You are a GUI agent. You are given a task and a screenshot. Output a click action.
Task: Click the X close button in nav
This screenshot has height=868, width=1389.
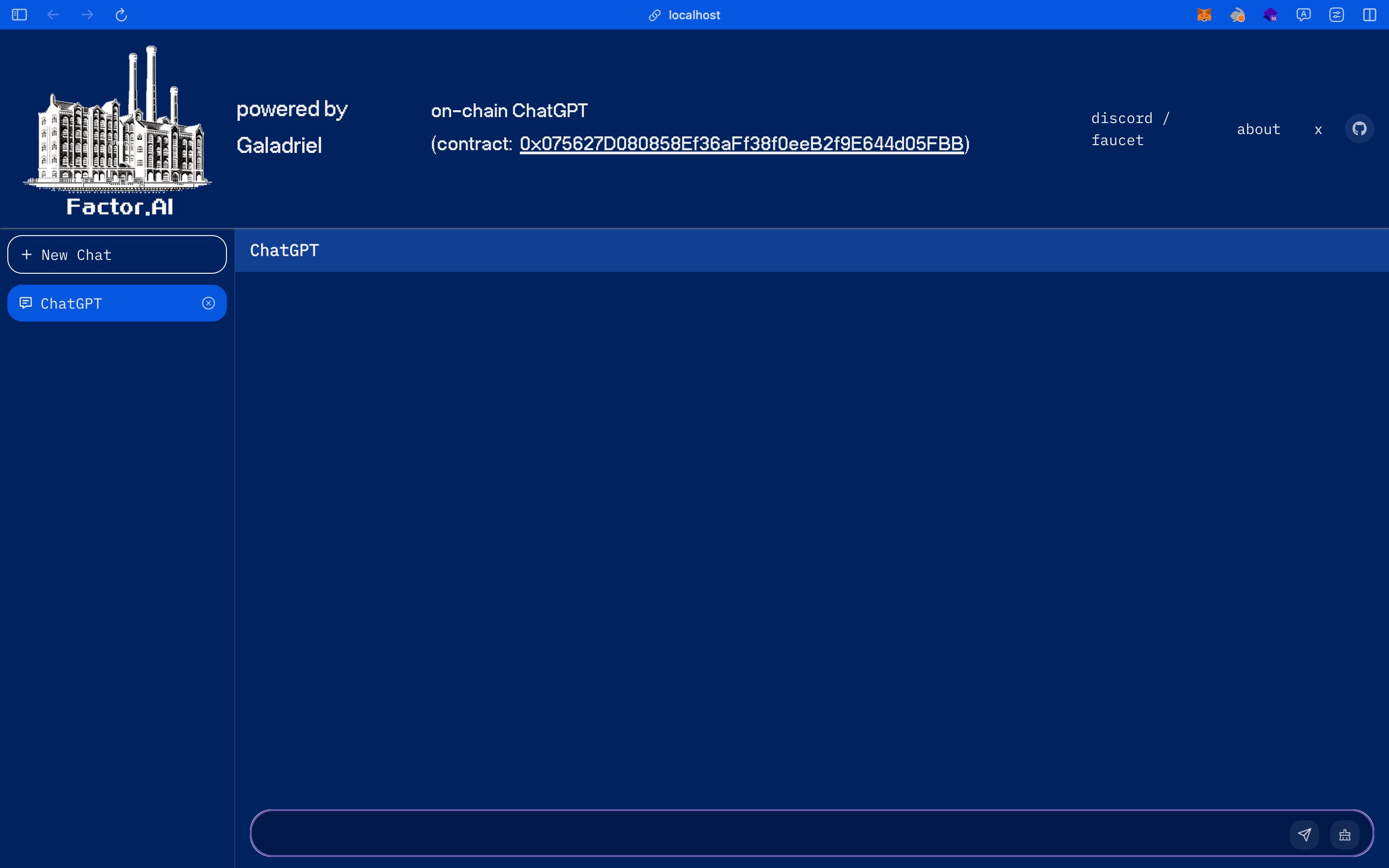(x=1318, y=129)
